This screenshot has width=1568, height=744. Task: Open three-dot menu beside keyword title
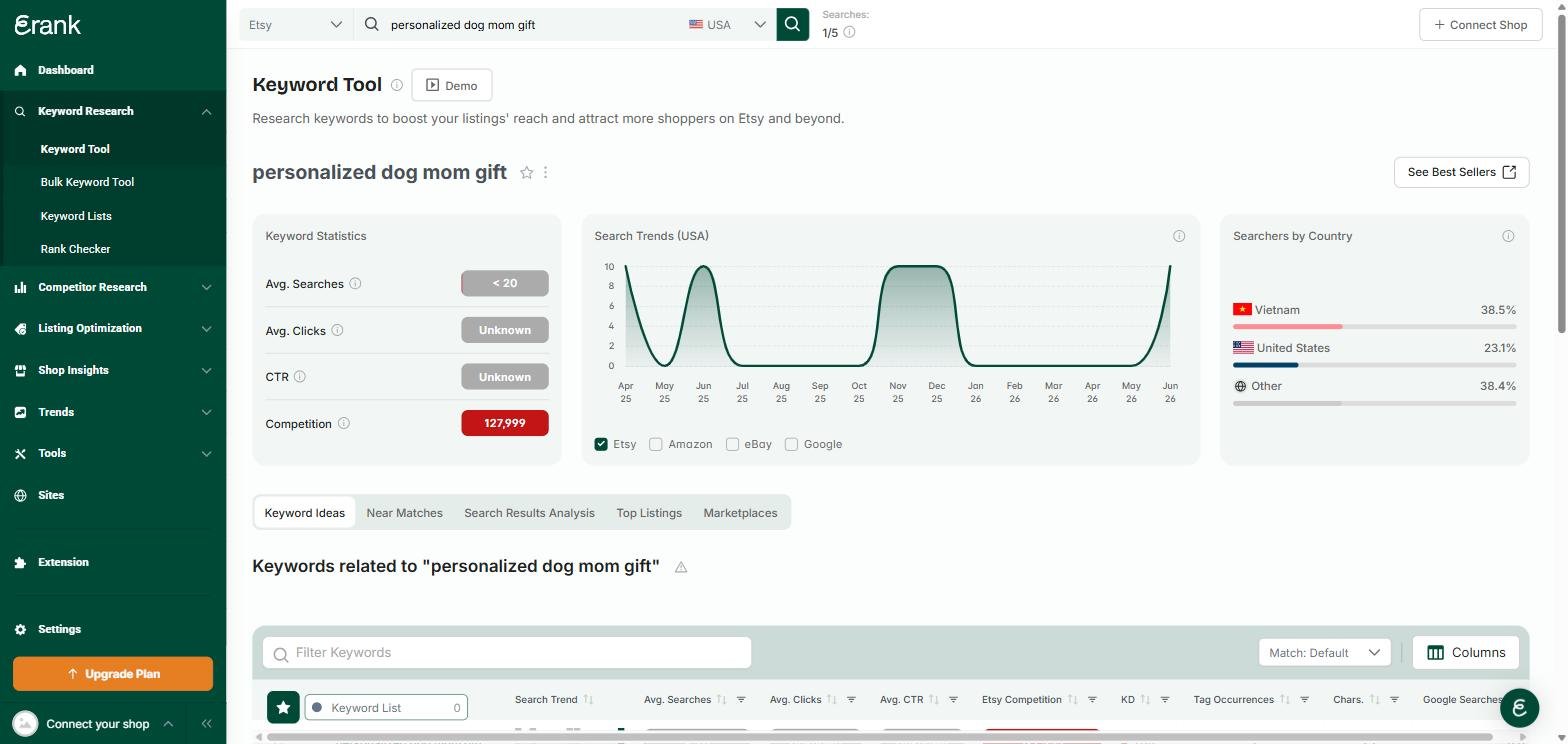tap(545, 172)
